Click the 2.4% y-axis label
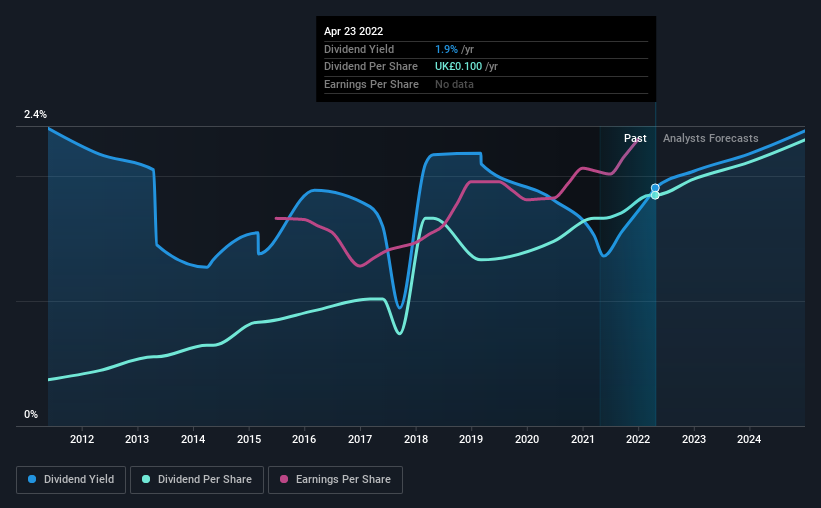Screen dimensions: 821x508 pos(35,114)
